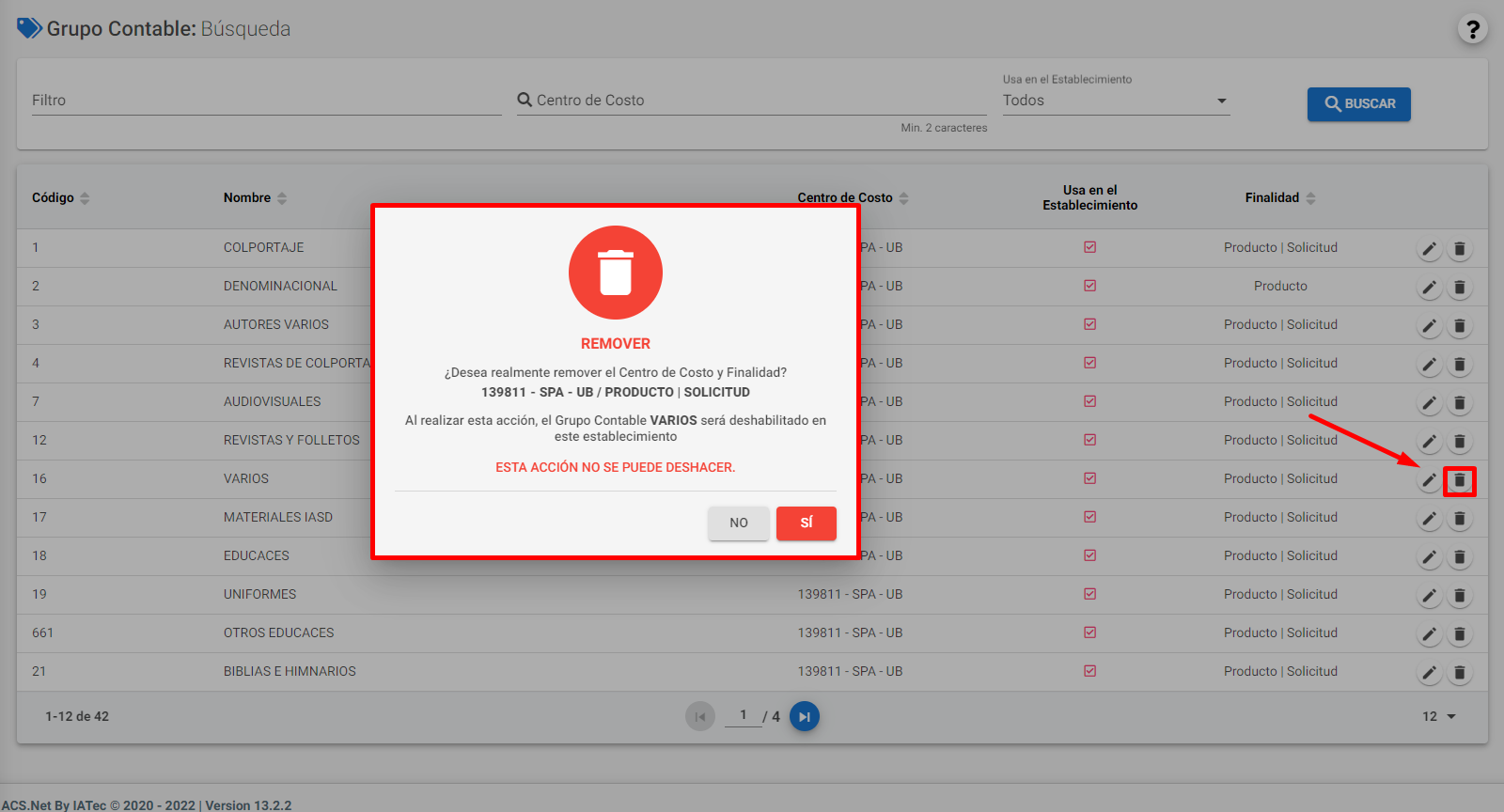Sort table by Código column
The height and width of the screenshot is (812, 1504).
60,197
